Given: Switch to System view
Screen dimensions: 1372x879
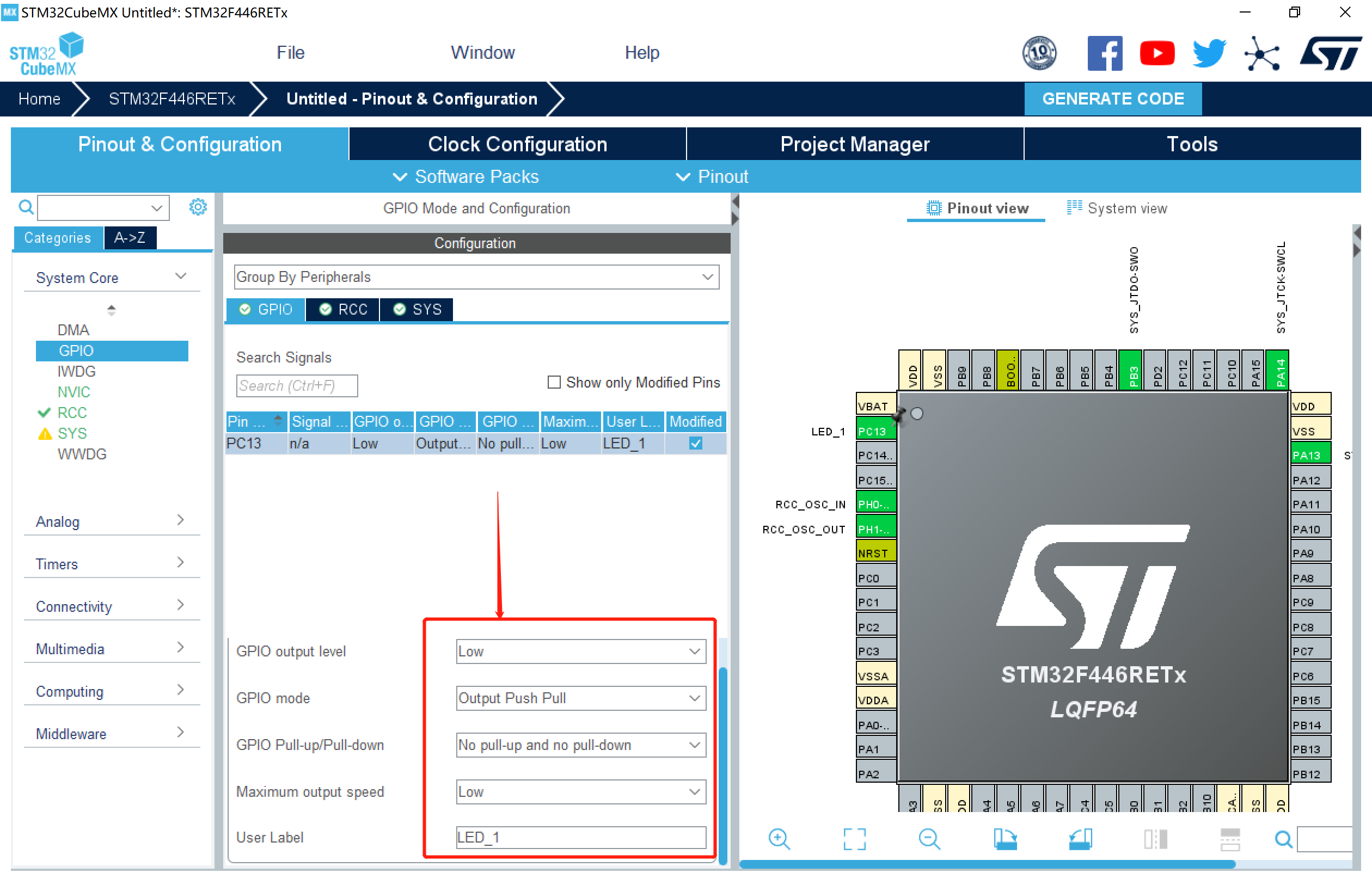Looking at the screenshot, I should pos(1117,208).
